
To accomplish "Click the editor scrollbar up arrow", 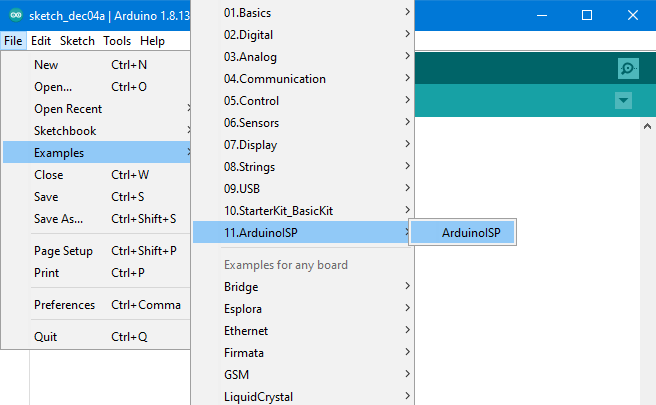I will tap(647, 126).
